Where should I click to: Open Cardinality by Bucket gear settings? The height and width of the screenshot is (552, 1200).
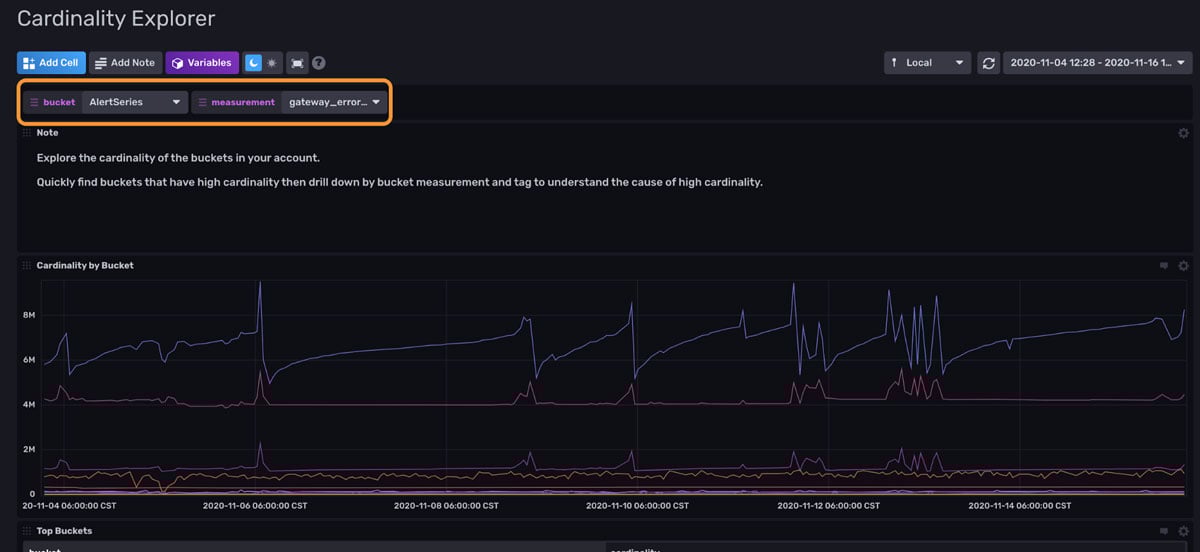point(1183,266)
